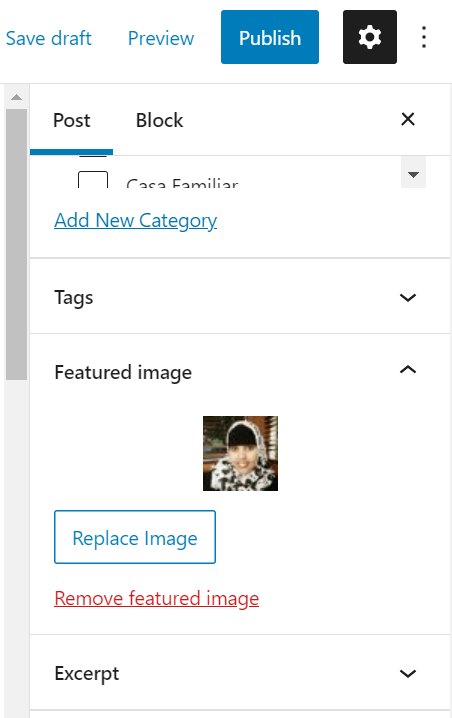Click the categories list down scroll arrow

[414, 175]
